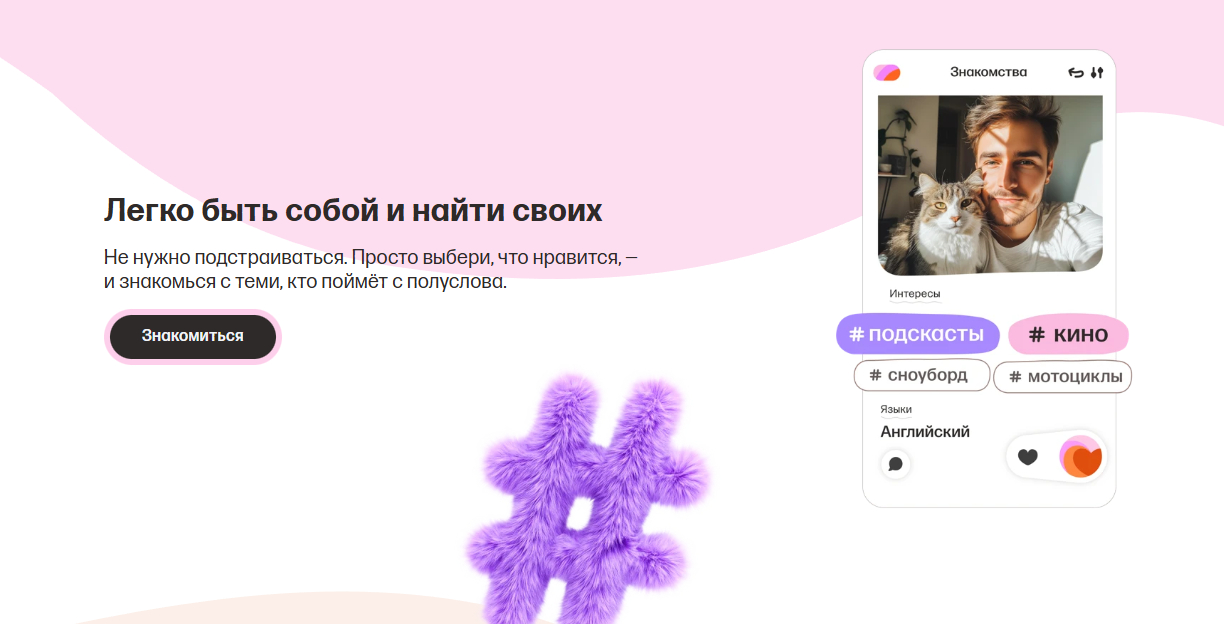Open the filter sliders icon in phone header
Viewport: 1224px width, 624px height.
pos(1097,72)
